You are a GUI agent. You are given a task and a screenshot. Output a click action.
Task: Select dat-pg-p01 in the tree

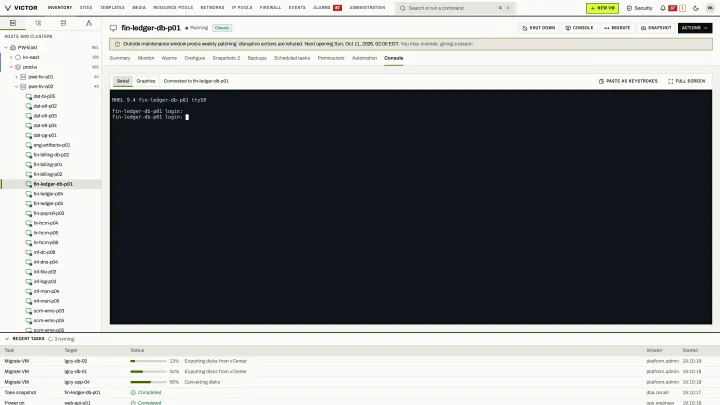[45, 135]
